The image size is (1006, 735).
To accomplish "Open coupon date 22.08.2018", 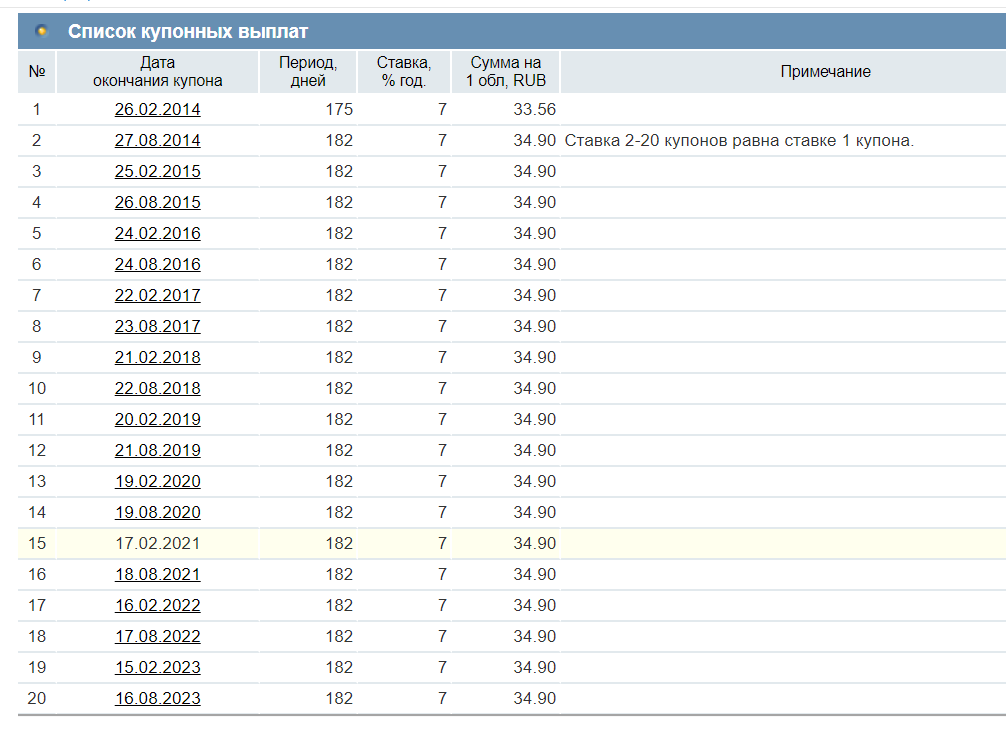I will (157, 389).
